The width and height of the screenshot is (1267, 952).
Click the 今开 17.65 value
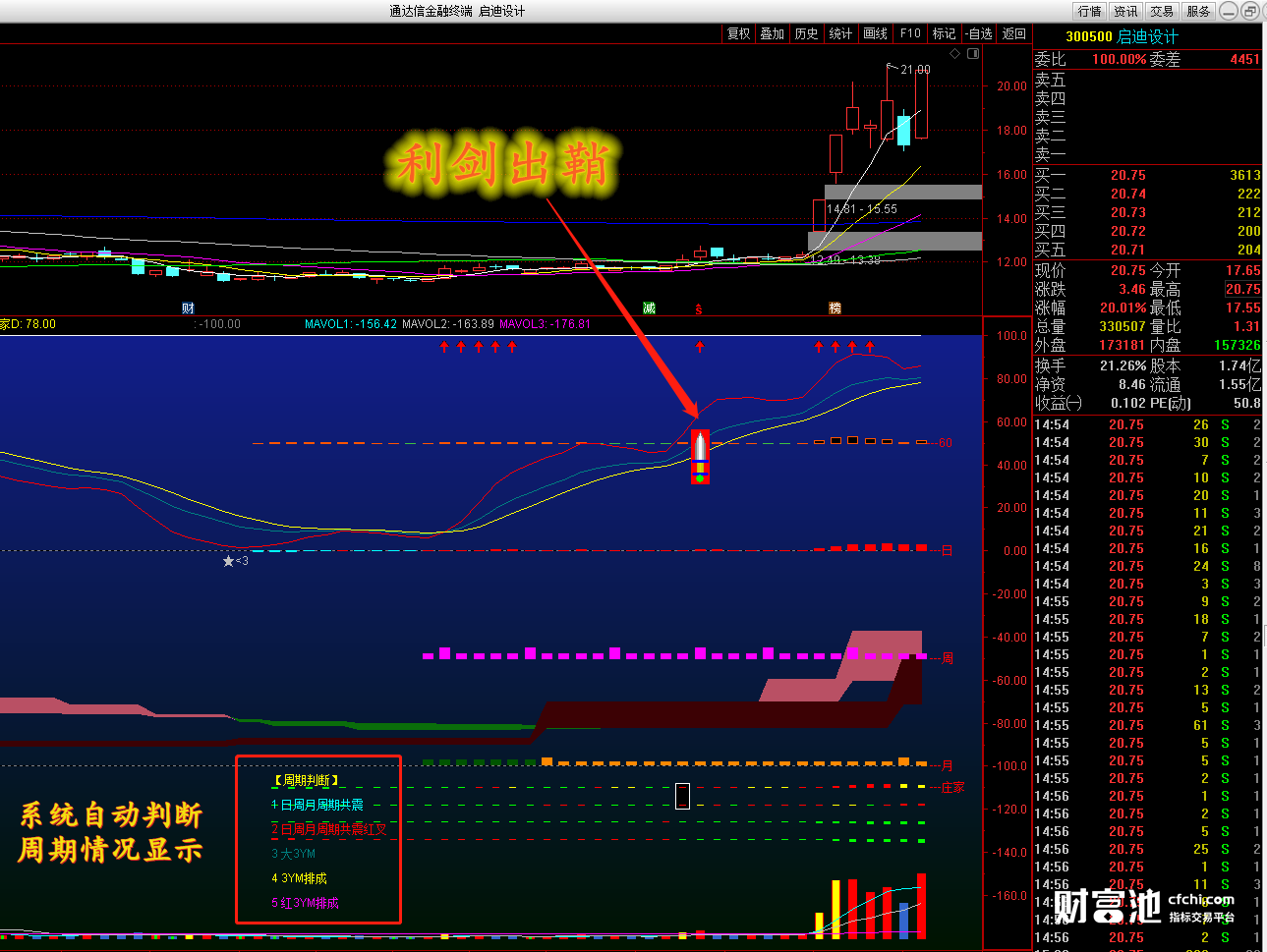tap(1242, 270)
